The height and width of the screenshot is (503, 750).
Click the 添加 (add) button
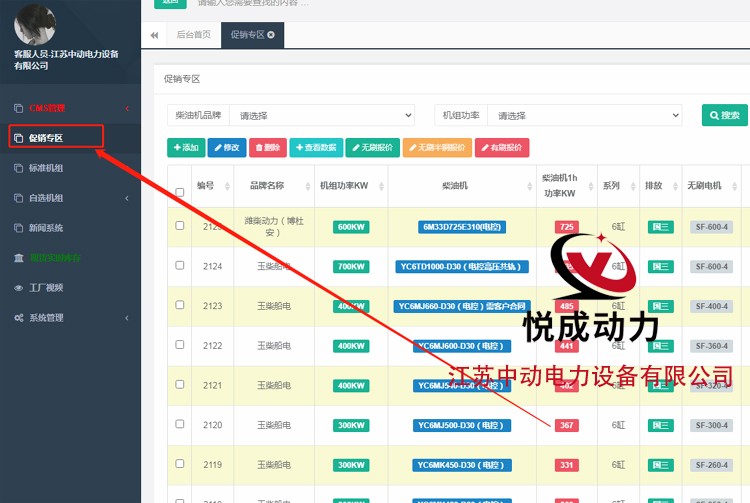pyautogui.click(x=185, y=148)
